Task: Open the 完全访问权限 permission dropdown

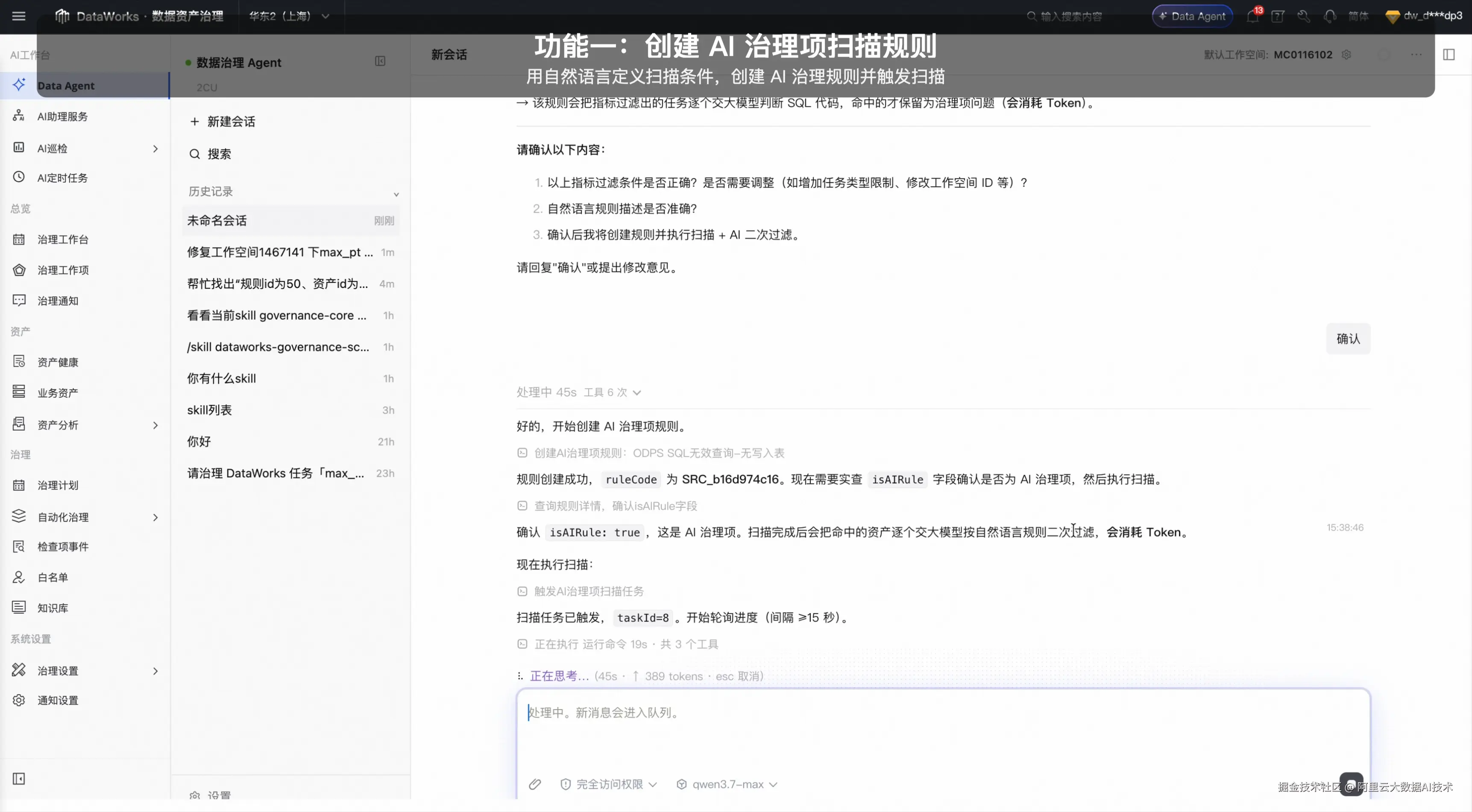Action: pos(609,784)
